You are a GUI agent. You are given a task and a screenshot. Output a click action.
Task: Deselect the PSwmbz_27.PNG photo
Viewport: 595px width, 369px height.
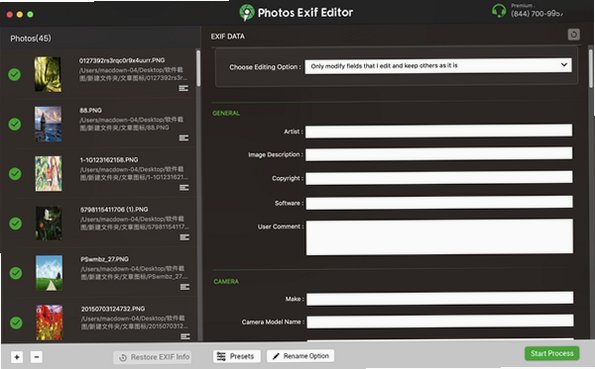(x=16, y=273)
